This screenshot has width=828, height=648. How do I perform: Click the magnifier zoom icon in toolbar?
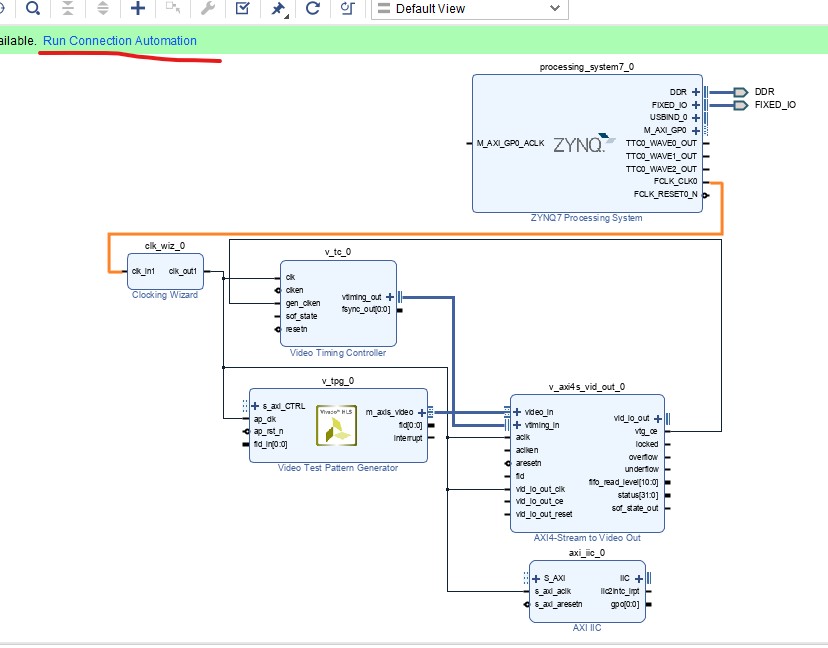[x=33, y=9]
